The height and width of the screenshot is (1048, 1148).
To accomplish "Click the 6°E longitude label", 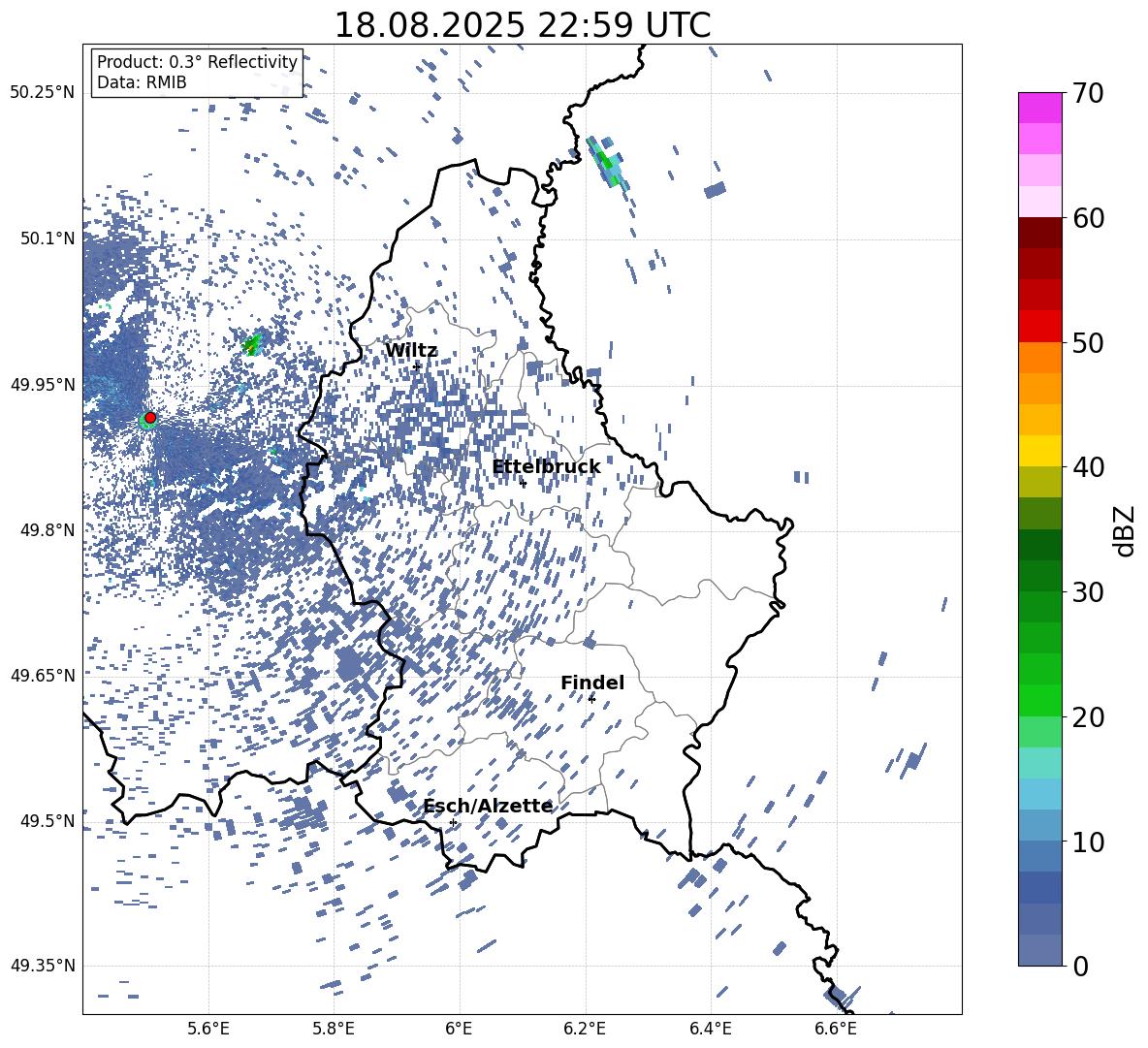I will tap(459, 1029).
